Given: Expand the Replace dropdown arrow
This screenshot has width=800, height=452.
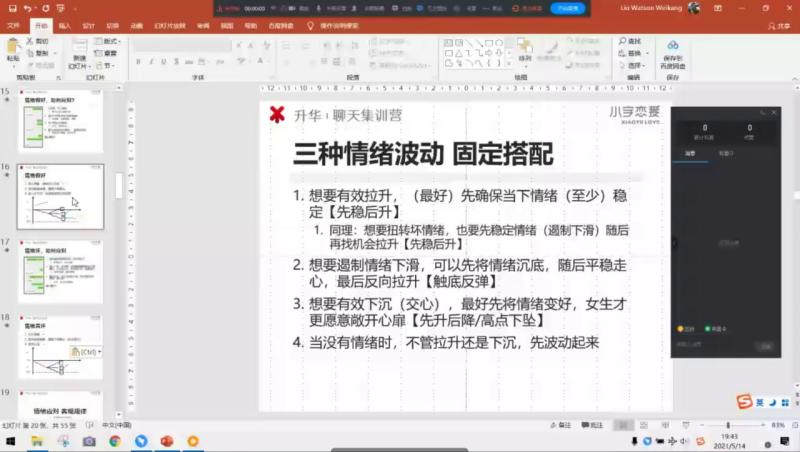Looking at the screenshot, I should click(647, 53).
